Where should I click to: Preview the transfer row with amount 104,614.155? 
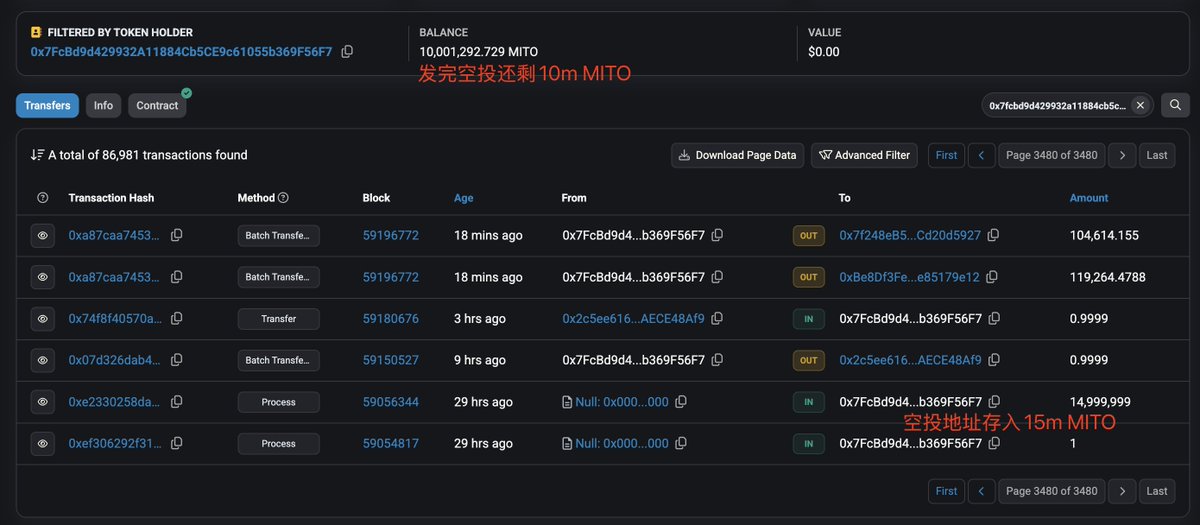pyautogui.click(x=43, y=235)
